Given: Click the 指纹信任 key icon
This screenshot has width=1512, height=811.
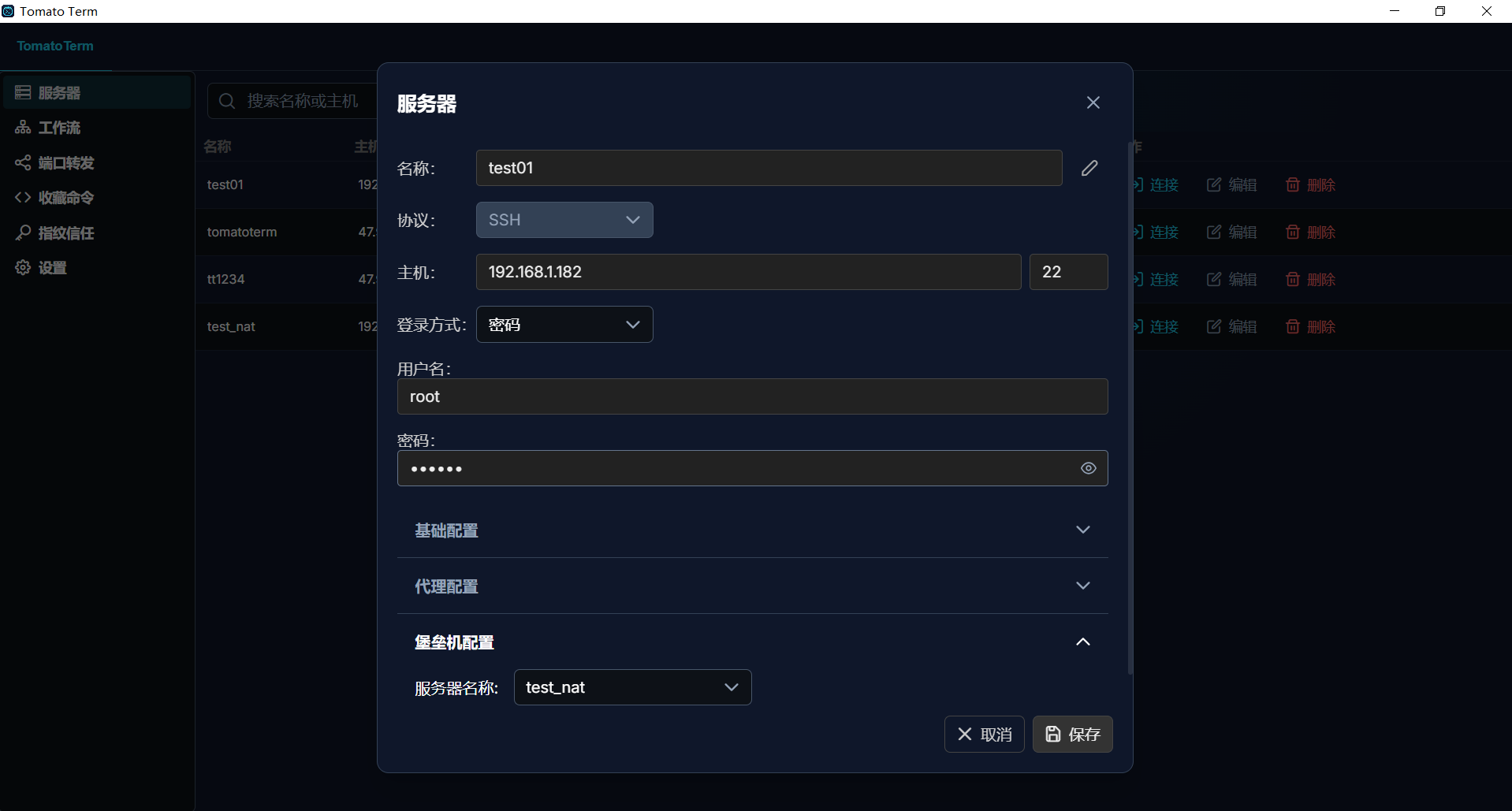Looking at the screenshot, I should pyautogui.click(x=23, y=233).
